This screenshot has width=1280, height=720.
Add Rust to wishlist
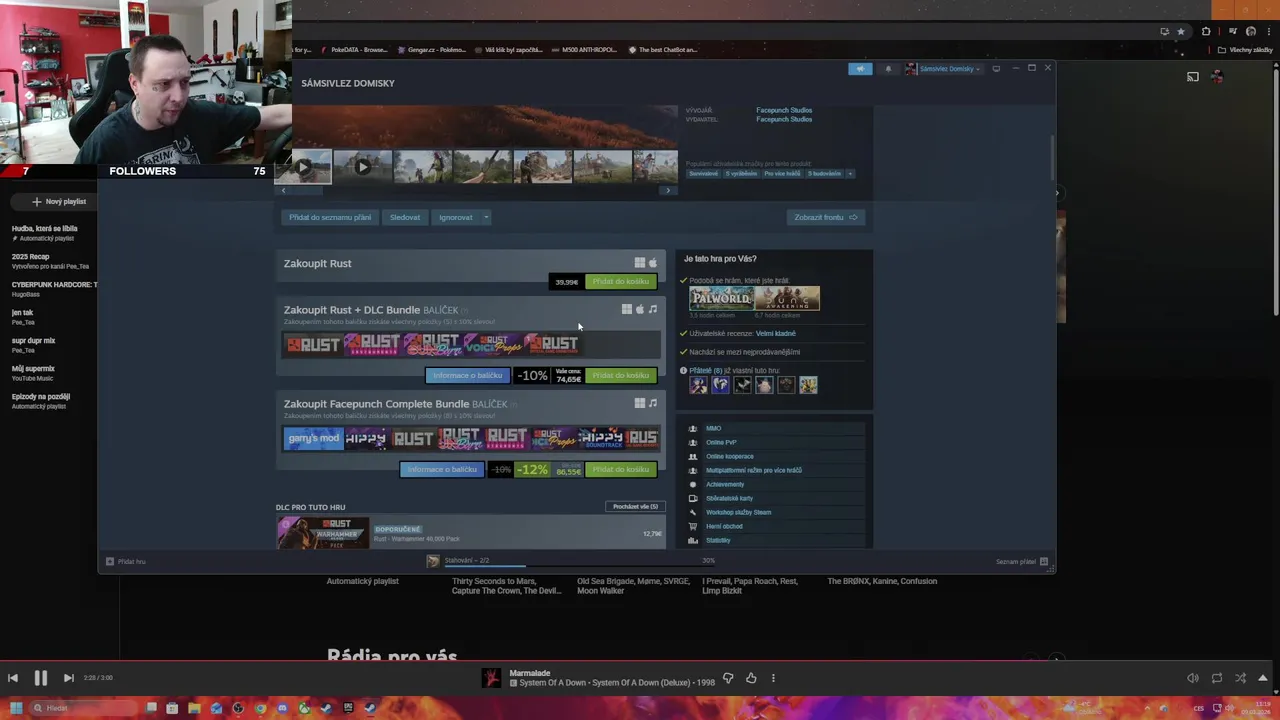330,217
